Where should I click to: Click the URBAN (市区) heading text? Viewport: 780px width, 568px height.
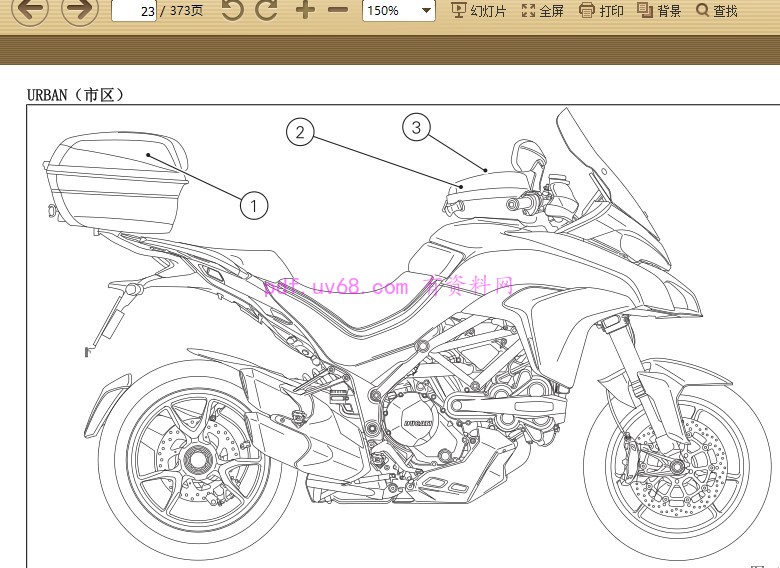(76, 95)
